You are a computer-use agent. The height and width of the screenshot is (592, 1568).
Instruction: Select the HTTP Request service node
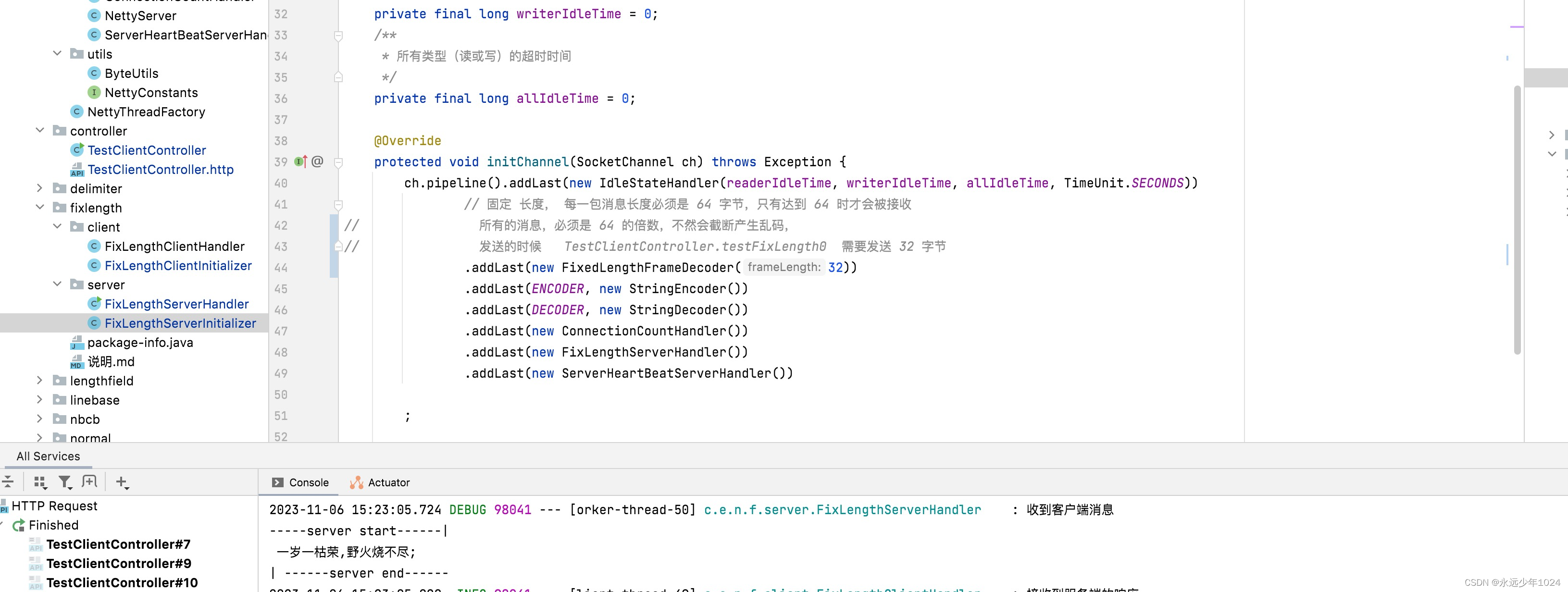(x=54, y=506)
